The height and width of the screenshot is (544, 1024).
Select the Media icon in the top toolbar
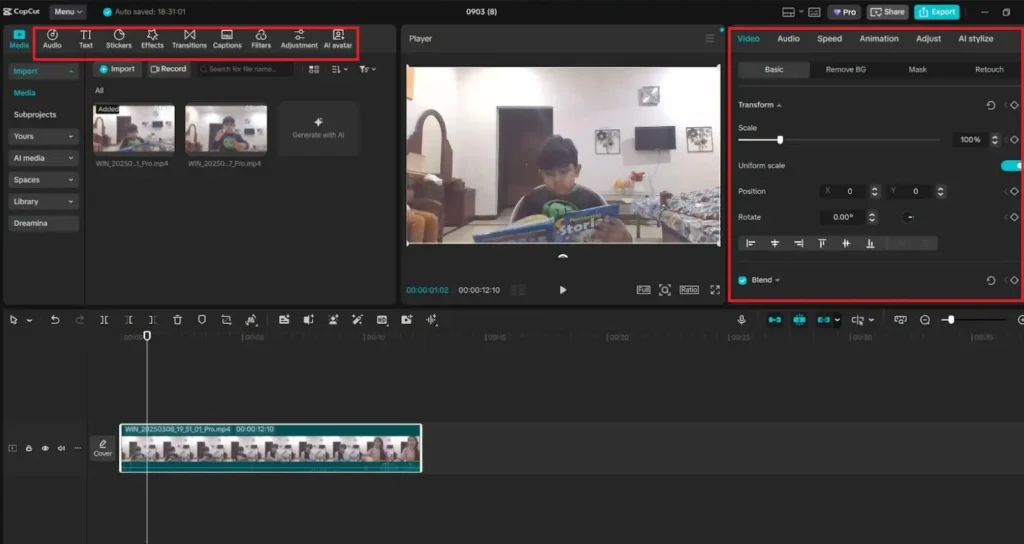(19, 39)
